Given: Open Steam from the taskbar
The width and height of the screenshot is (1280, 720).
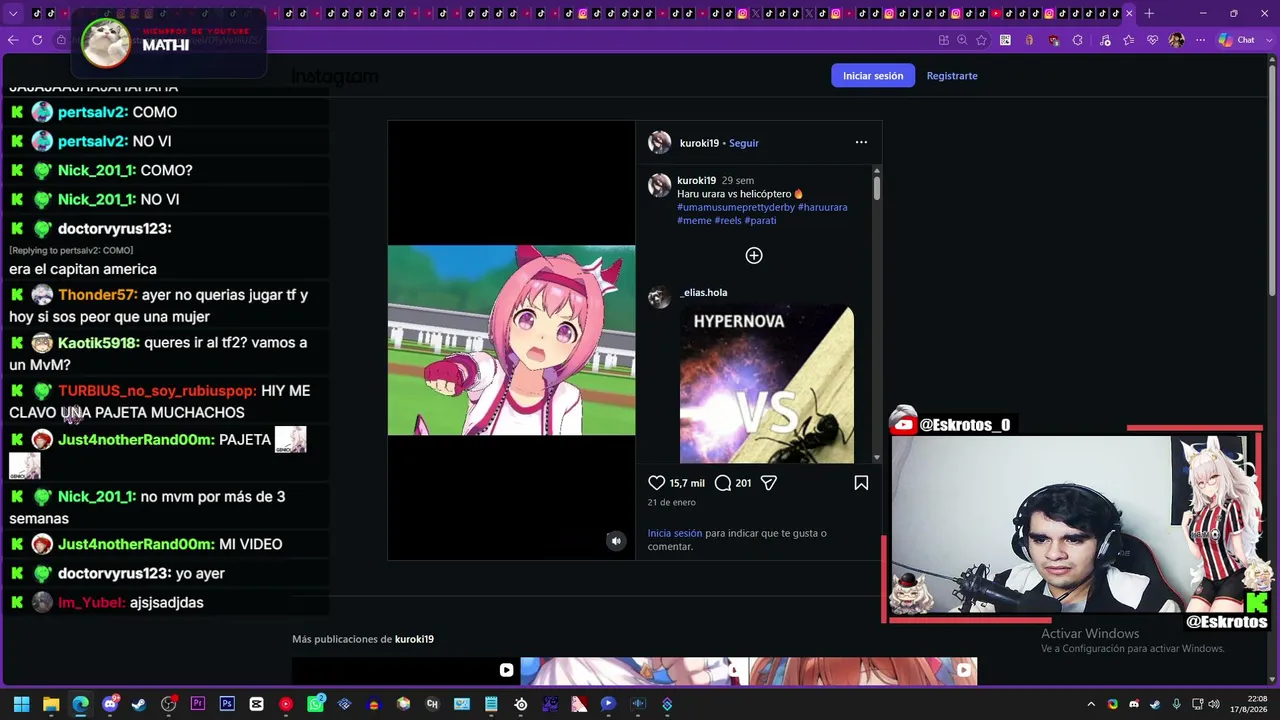Looking at the screenshot, I should pos(139,704).
